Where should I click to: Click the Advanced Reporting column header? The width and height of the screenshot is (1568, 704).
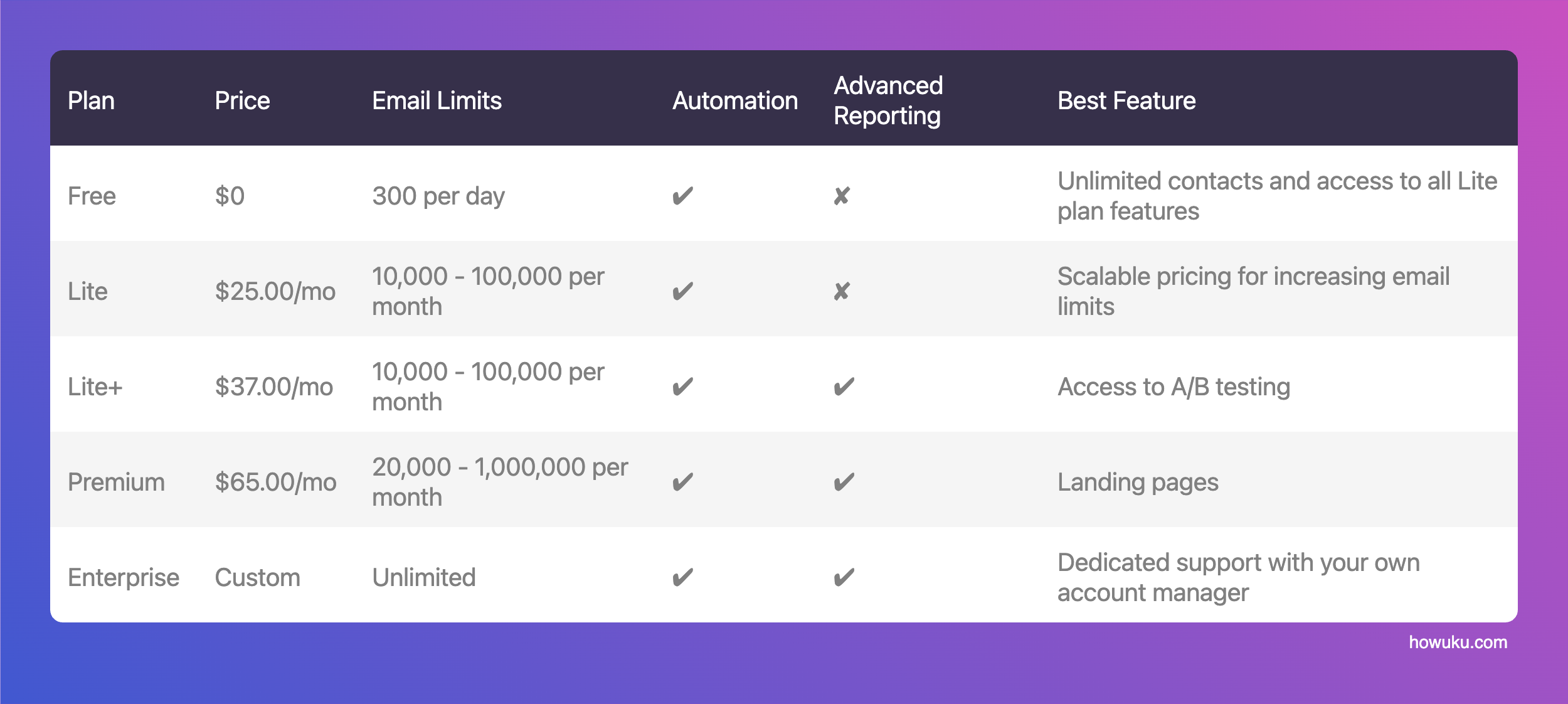[x=888, y=101]
